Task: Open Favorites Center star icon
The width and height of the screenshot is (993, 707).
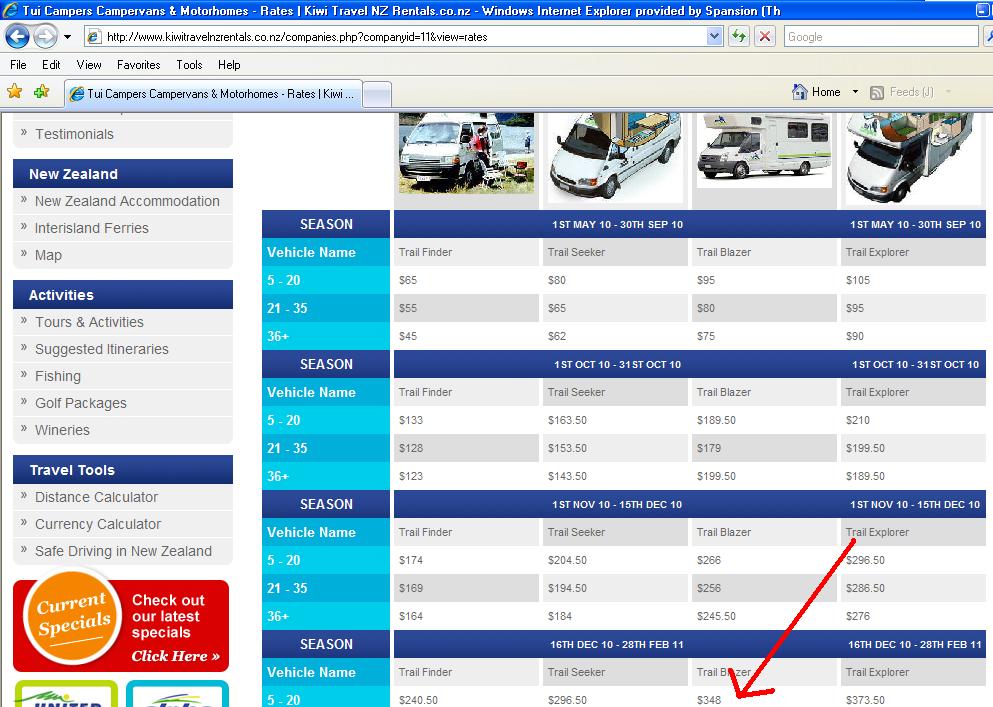Action: coord(15,92)
